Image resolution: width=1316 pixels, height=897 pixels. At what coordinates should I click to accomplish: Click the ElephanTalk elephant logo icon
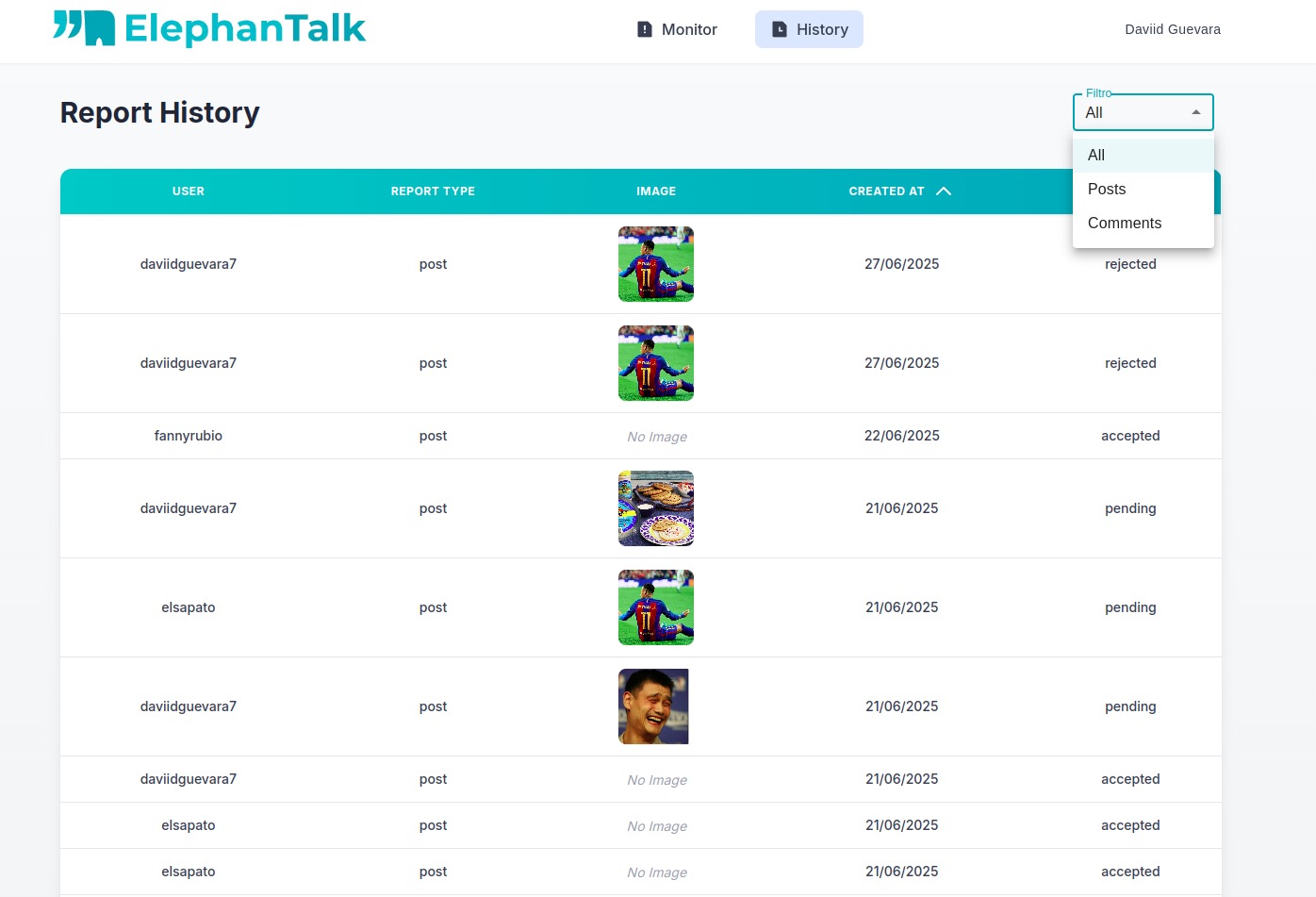pos(85,28)
